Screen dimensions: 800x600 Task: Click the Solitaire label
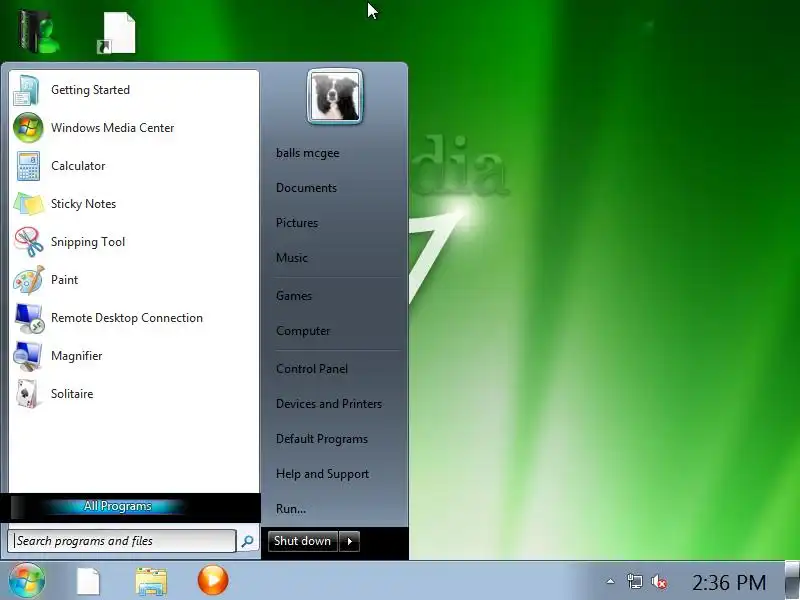(x=72, y=394)
